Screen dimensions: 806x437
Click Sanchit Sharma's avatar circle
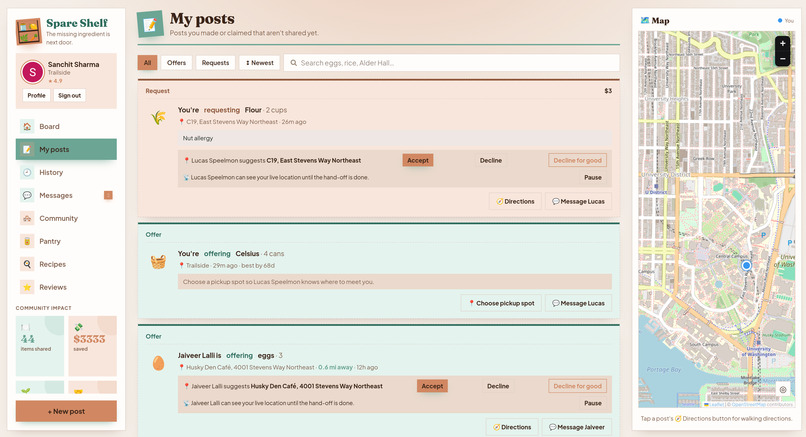[32, 72]
